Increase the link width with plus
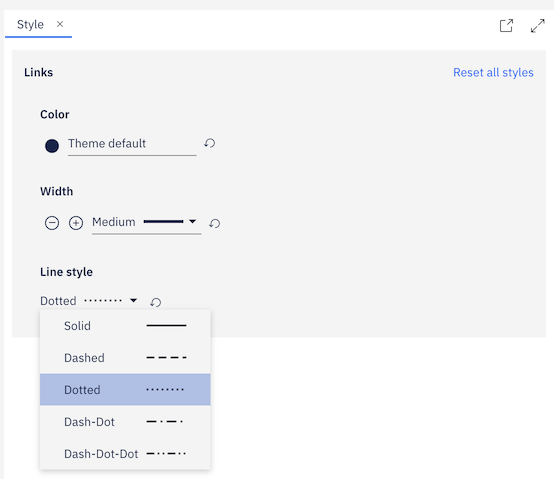This screenshot has width=554, height=479. pos(76,223)
